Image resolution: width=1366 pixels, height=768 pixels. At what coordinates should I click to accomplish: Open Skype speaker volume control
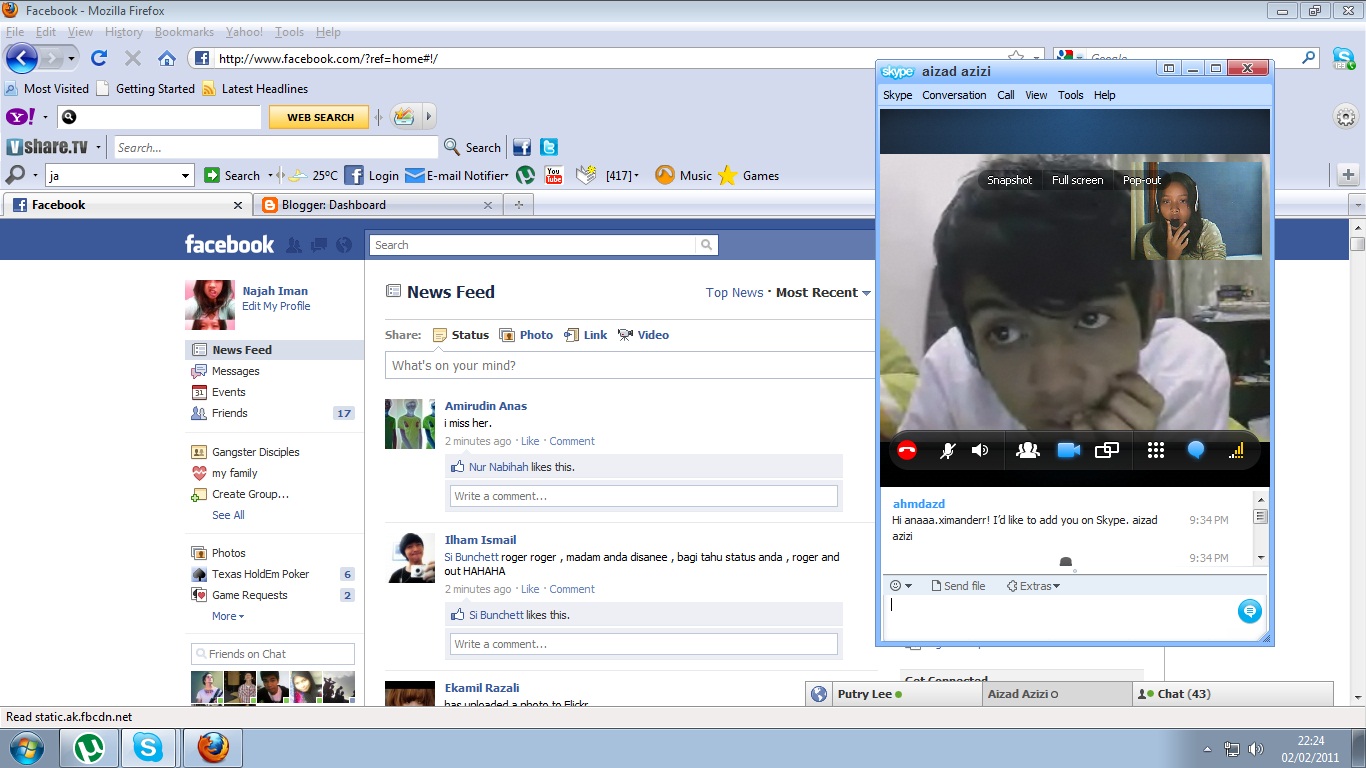(980, 451)
